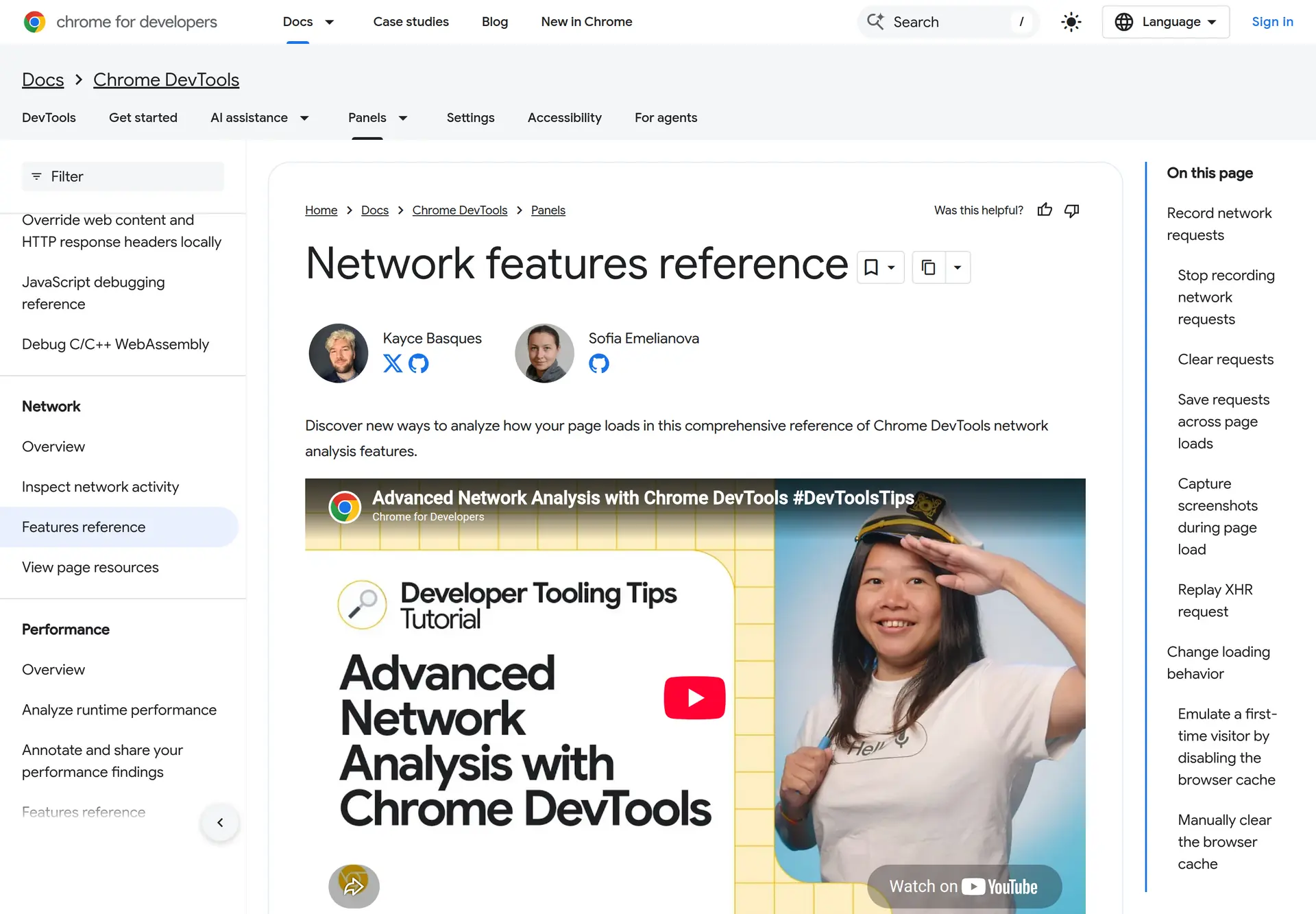Open Debug C/C++ WebAssembly in sidebar
Viewport: 1316px width, 914px height.
(115, 344)
